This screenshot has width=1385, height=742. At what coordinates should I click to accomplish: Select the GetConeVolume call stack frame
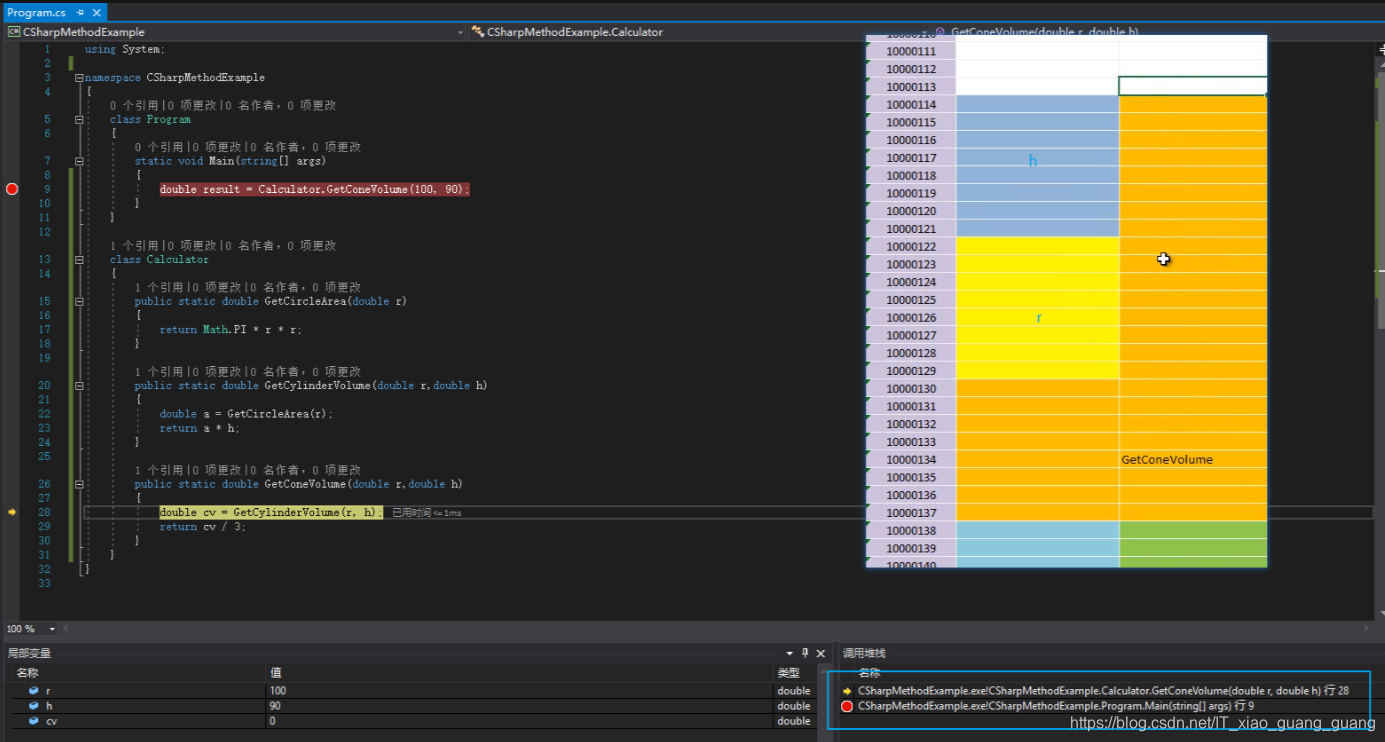point(1103,691)
